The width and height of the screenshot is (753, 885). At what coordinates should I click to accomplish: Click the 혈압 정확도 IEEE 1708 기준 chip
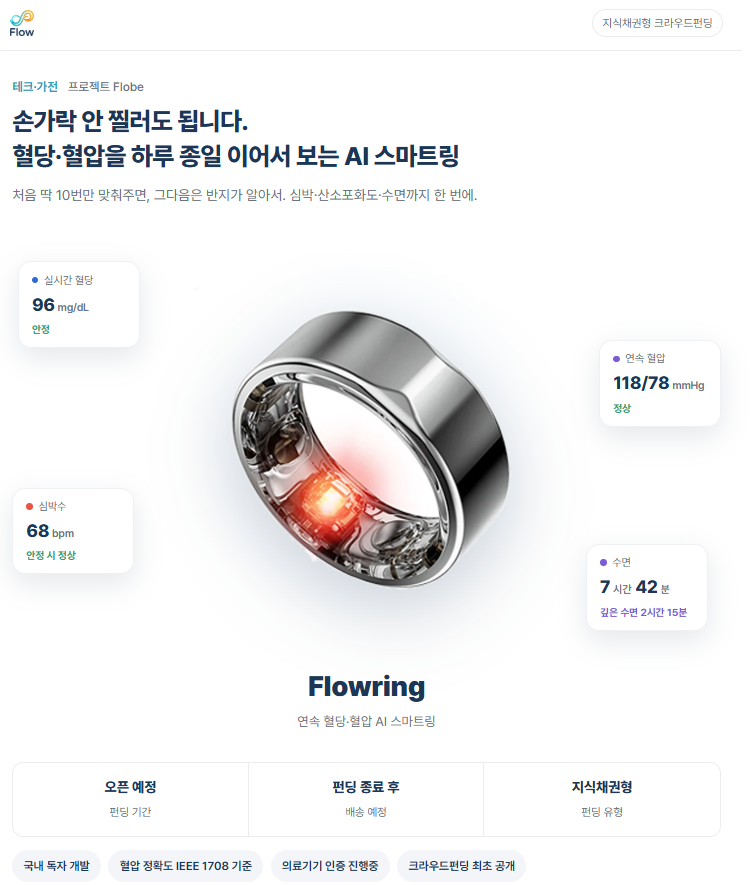click(x=186, y=866)
